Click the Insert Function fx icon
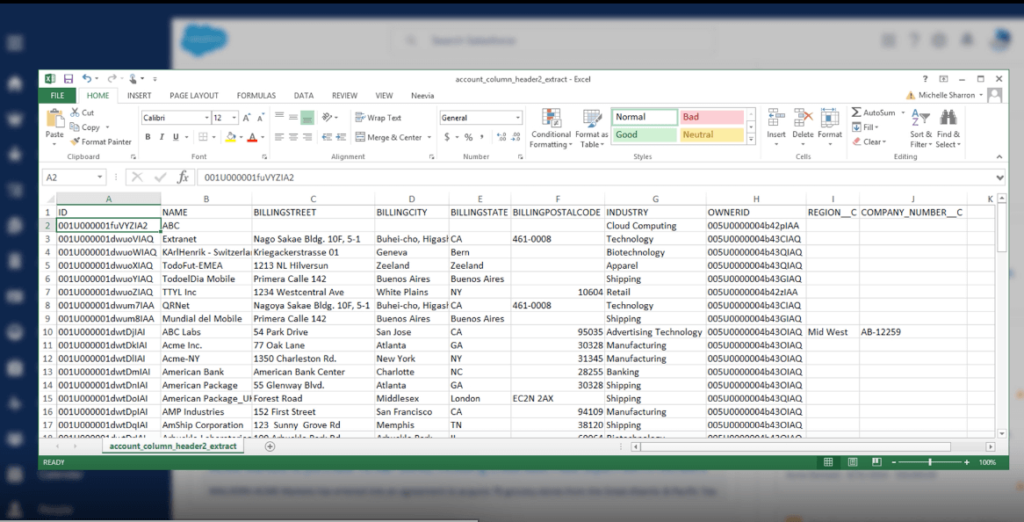 (183, 177)
